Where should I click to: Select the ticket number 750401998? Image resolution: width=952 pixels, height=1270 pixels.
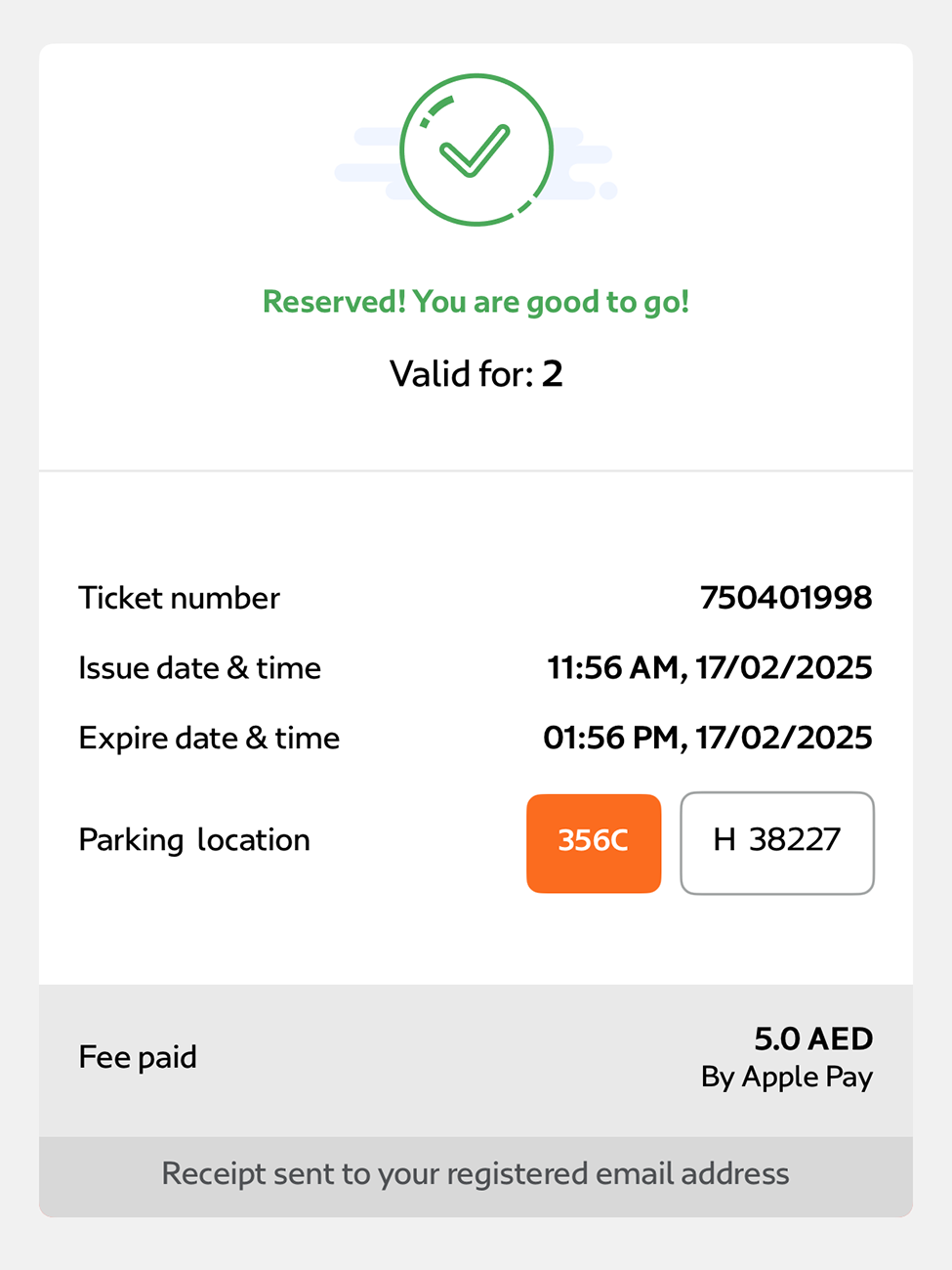click(x=785, y=598)
